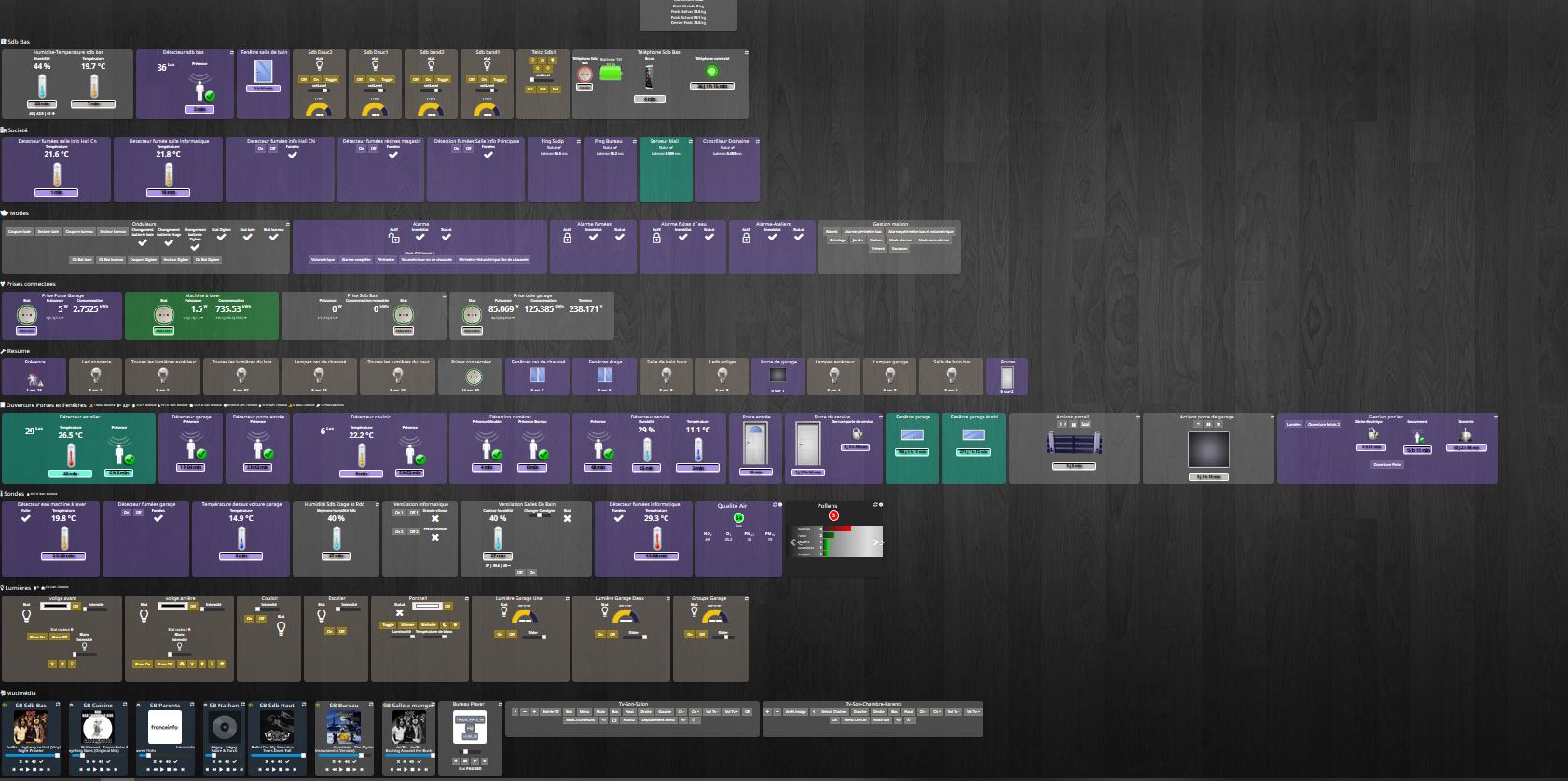Click the Actions portail gate icon
The image size is (1568, 781).
click(x=1073, y=443)
